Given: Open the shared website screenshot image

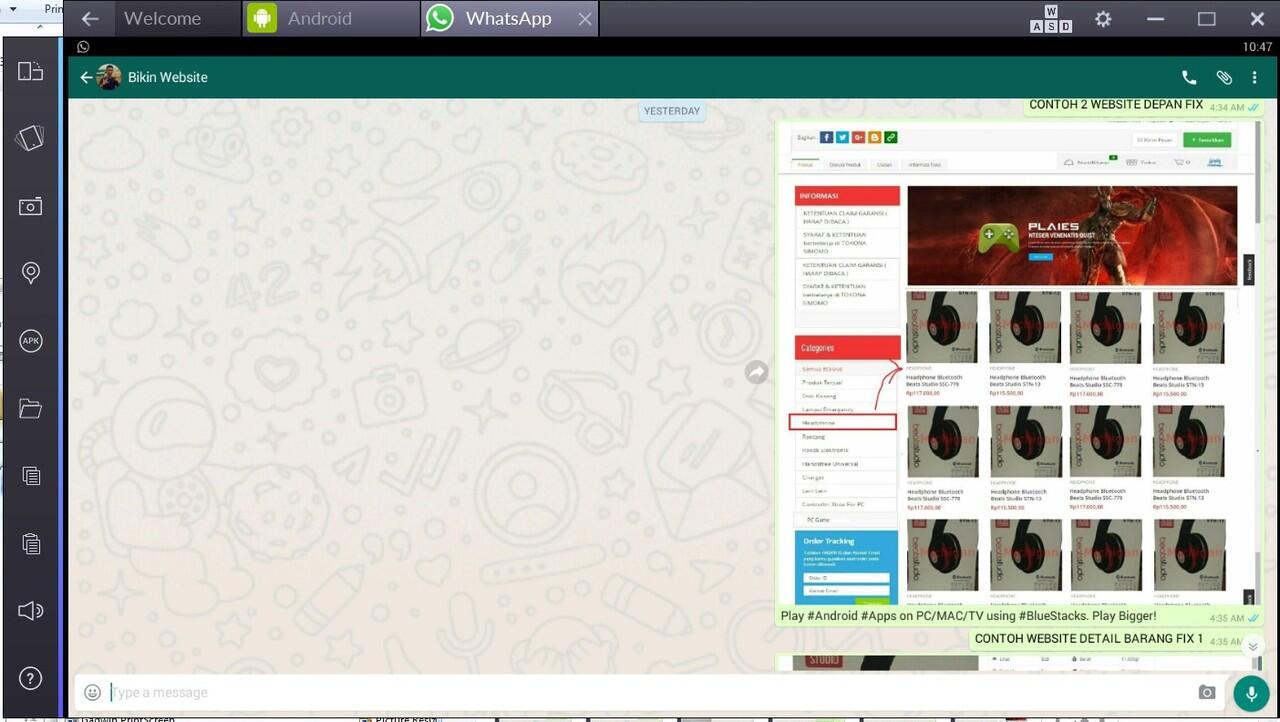Looking at the screenshot, I should pos(1018,364).
